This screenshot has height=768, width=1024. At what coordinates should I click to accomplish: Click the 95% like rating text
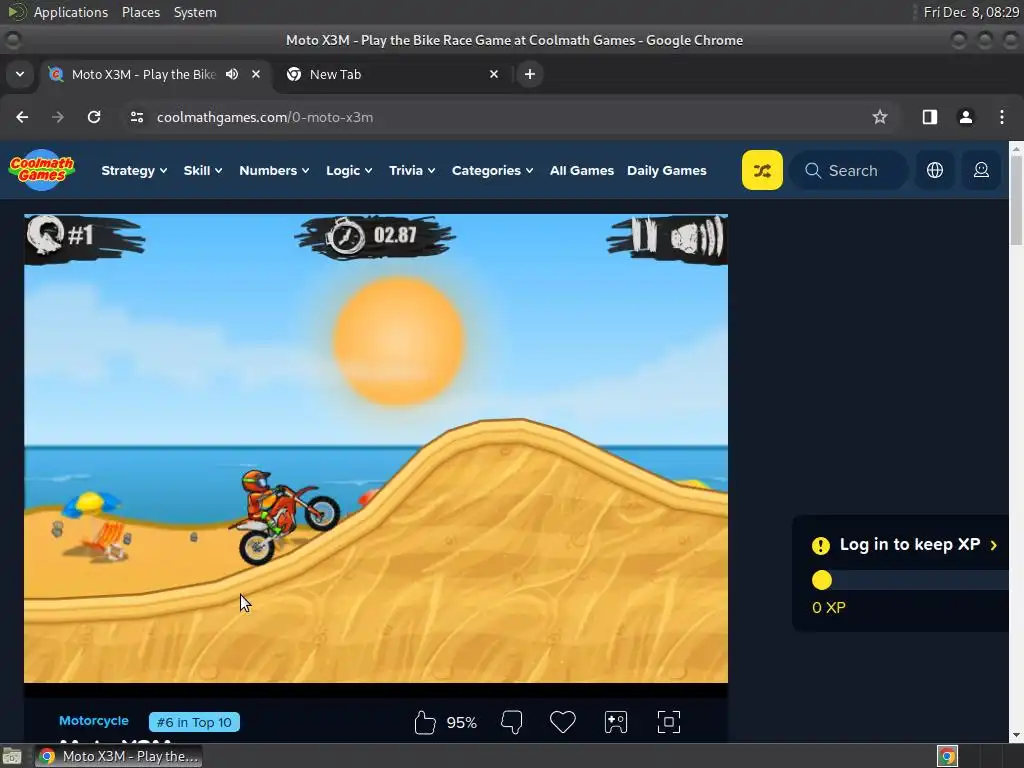[x=461, y=723]
